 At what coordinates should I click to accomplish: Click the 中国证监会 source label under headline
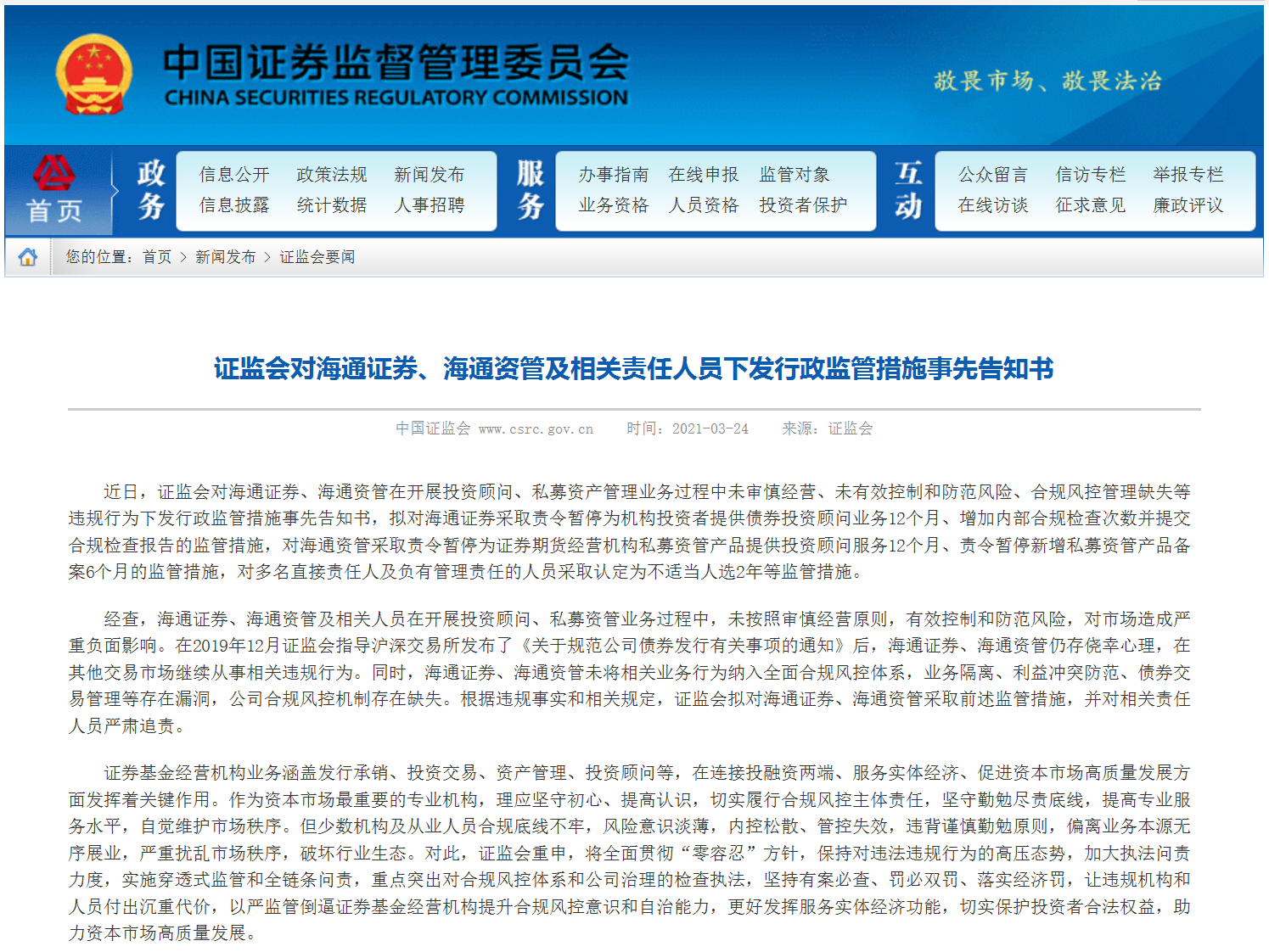(433, 429)
